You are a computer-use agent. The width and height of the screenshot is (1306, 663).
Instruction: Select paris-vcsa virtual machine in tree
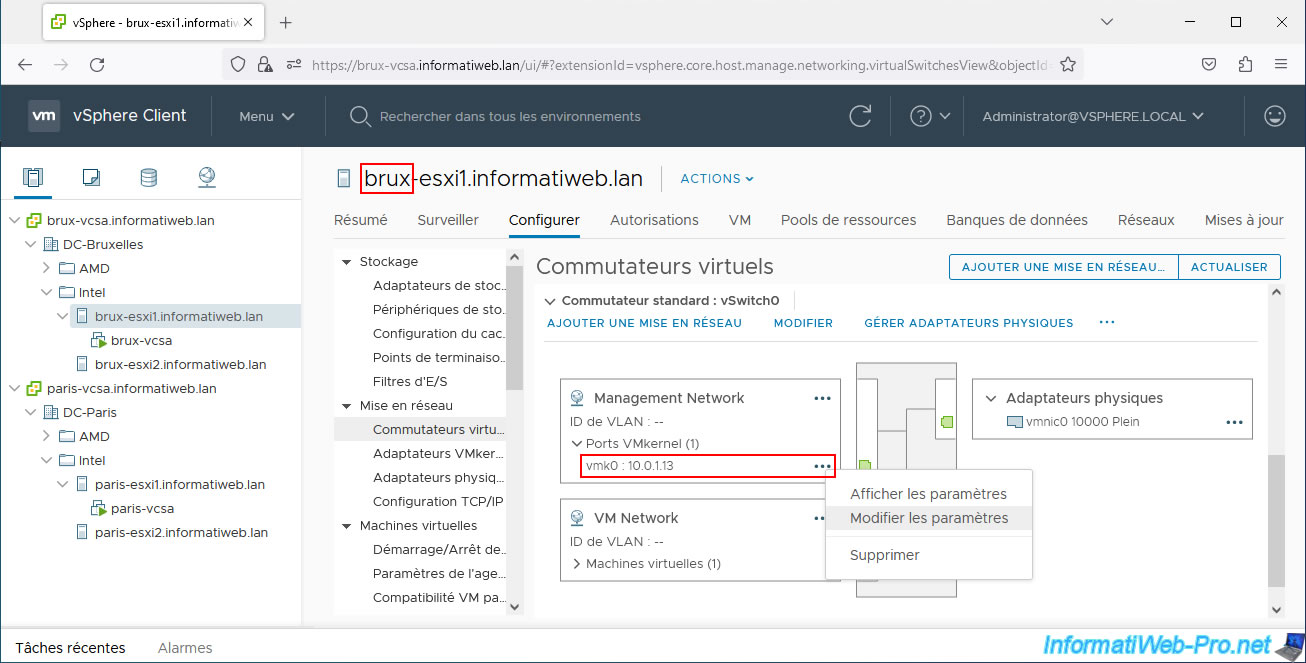pyautogui.click(x=142, y=508)
